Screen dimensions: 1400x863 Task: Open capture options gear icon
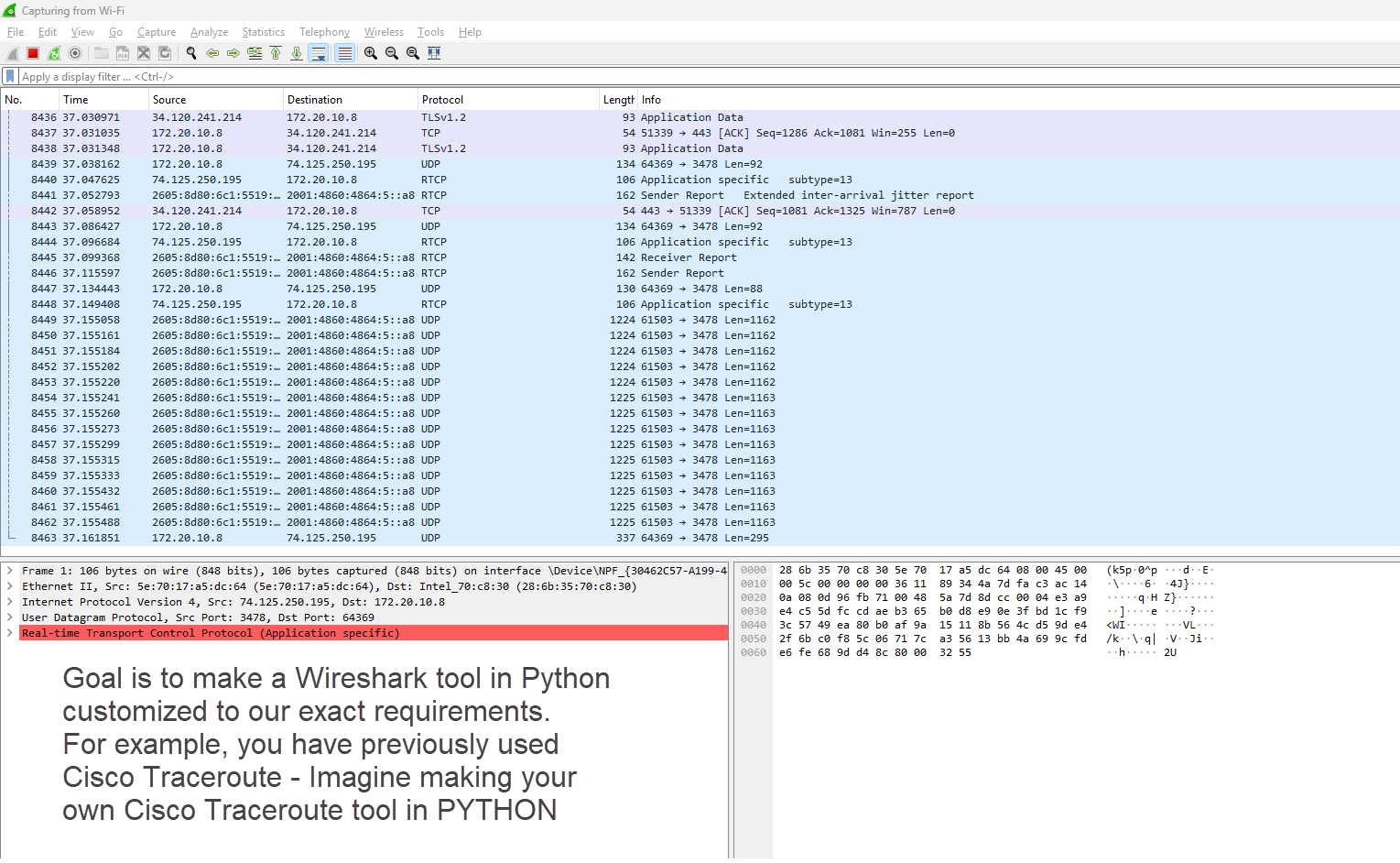(75, 53)
